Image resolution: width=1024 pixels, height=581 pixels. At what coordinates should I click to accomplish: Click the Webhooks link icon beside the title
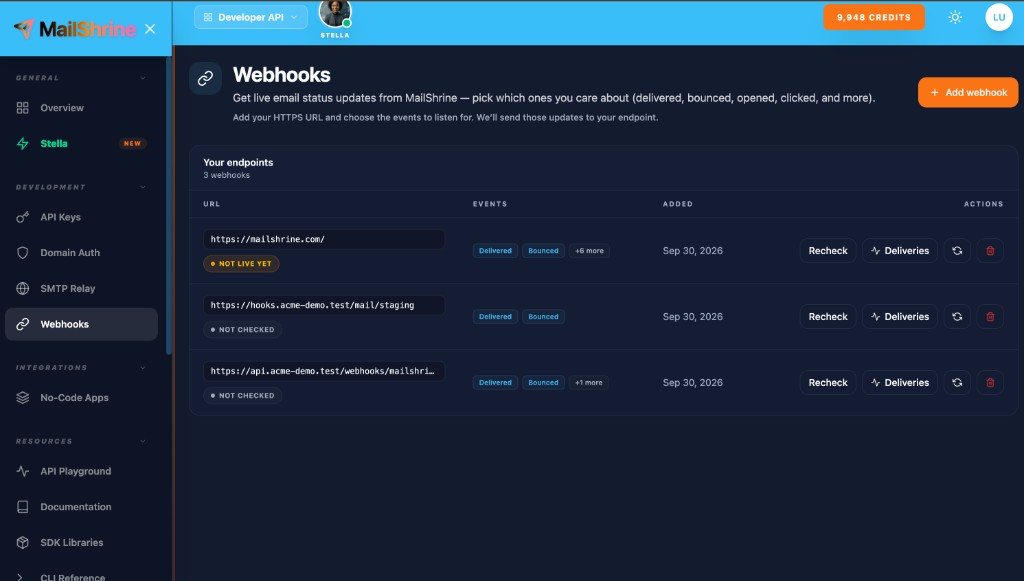point(205,78)
